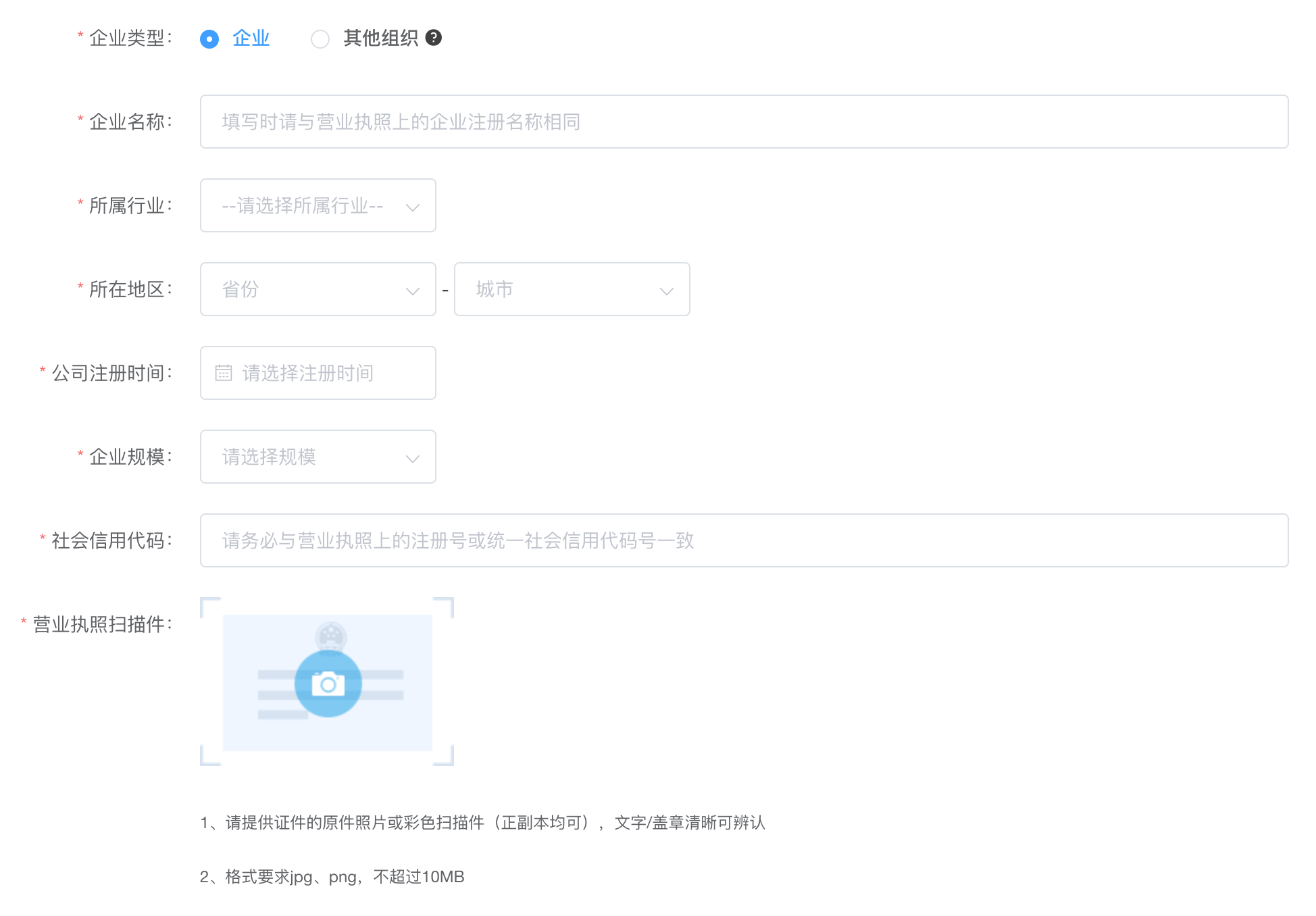
Task: Click the chevron arrow in 企业规模 dropdown
Action: coord(412,458)
